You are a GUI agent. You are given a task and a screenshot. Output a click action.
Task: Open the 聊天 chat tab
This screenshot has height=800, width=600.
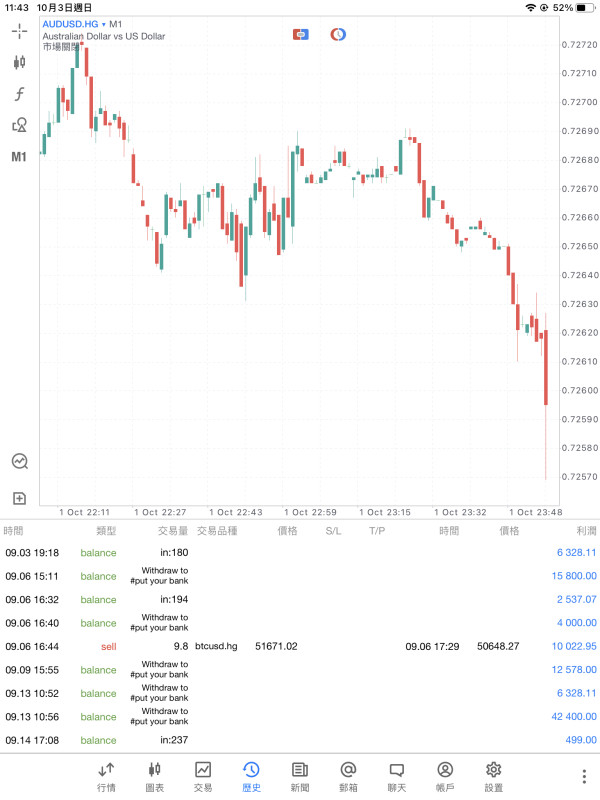(396, 777)
